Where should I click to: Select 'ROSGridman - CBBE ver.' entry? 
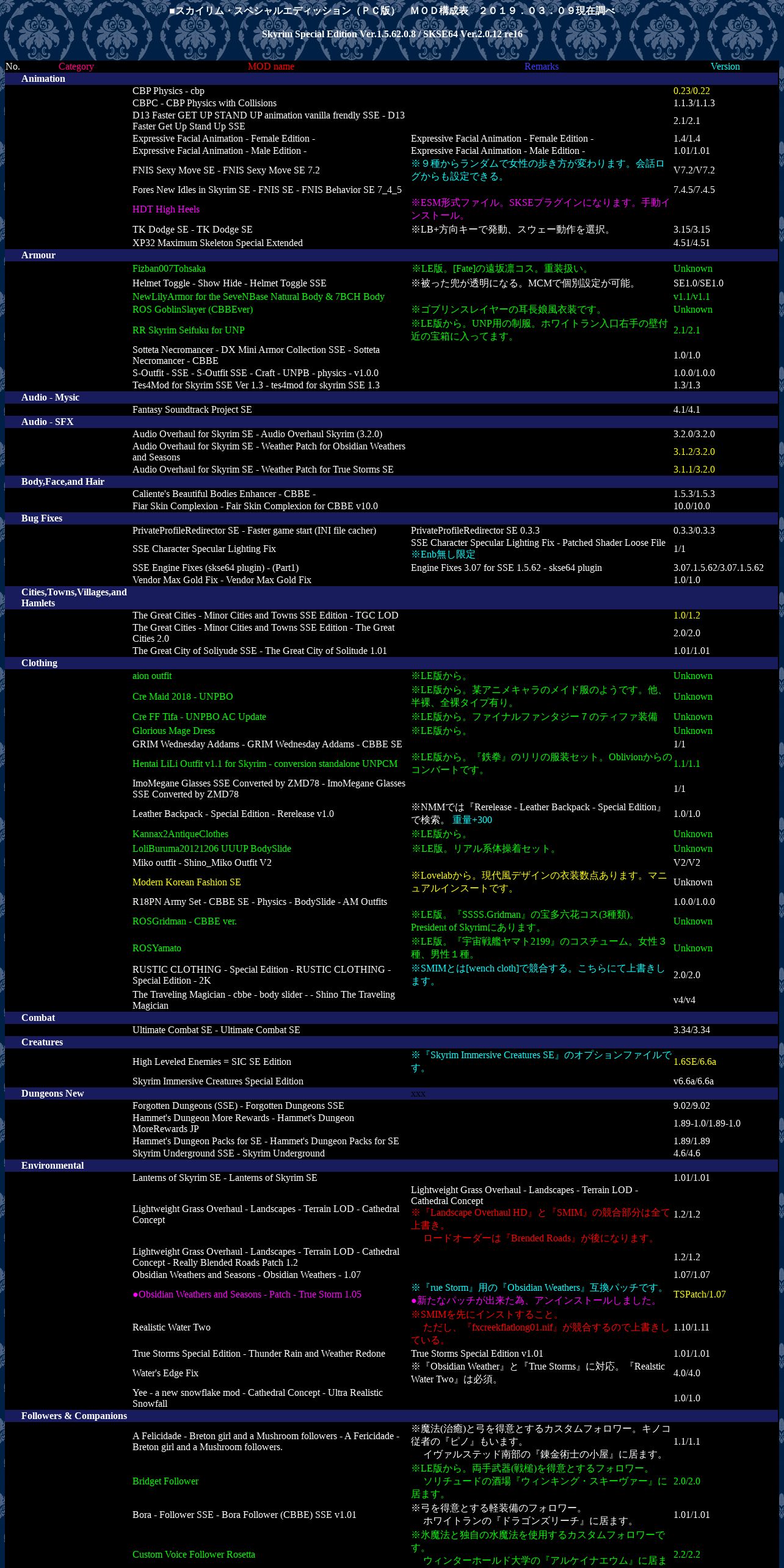point(184,921)
